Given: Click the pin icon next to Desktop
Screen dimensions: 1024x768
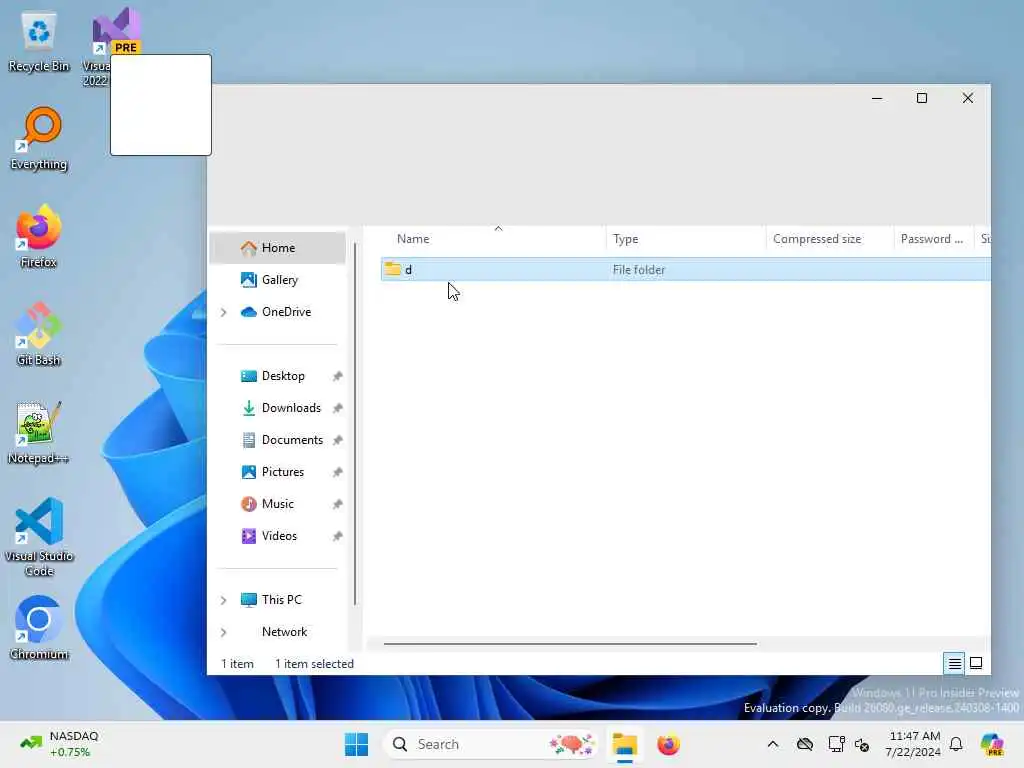Looking at the screenshot, I should 337,376.
